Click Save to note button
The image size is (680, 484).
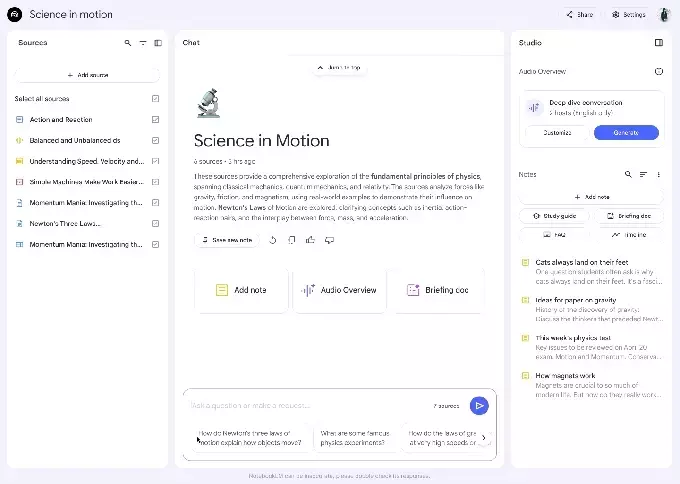[x=227, y=240]
